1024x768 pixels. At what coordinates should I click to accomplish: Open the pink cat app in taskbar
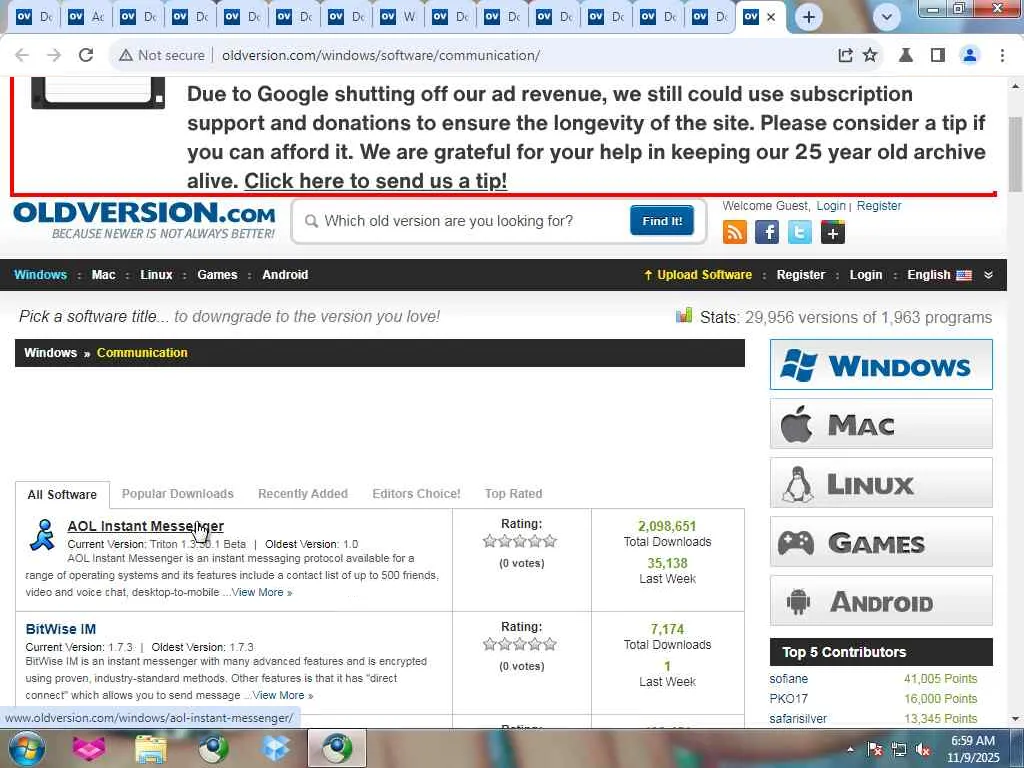coord(89,748)
